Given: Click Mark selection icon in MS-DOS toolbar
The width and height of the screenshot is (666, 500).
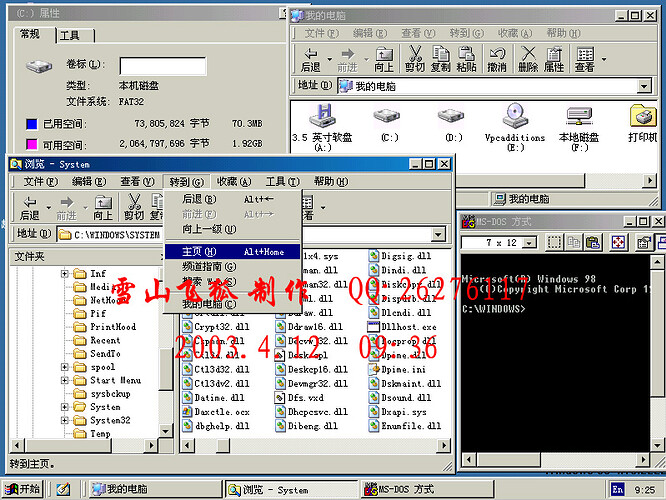Looking at the screenshot, I should 554,242.
